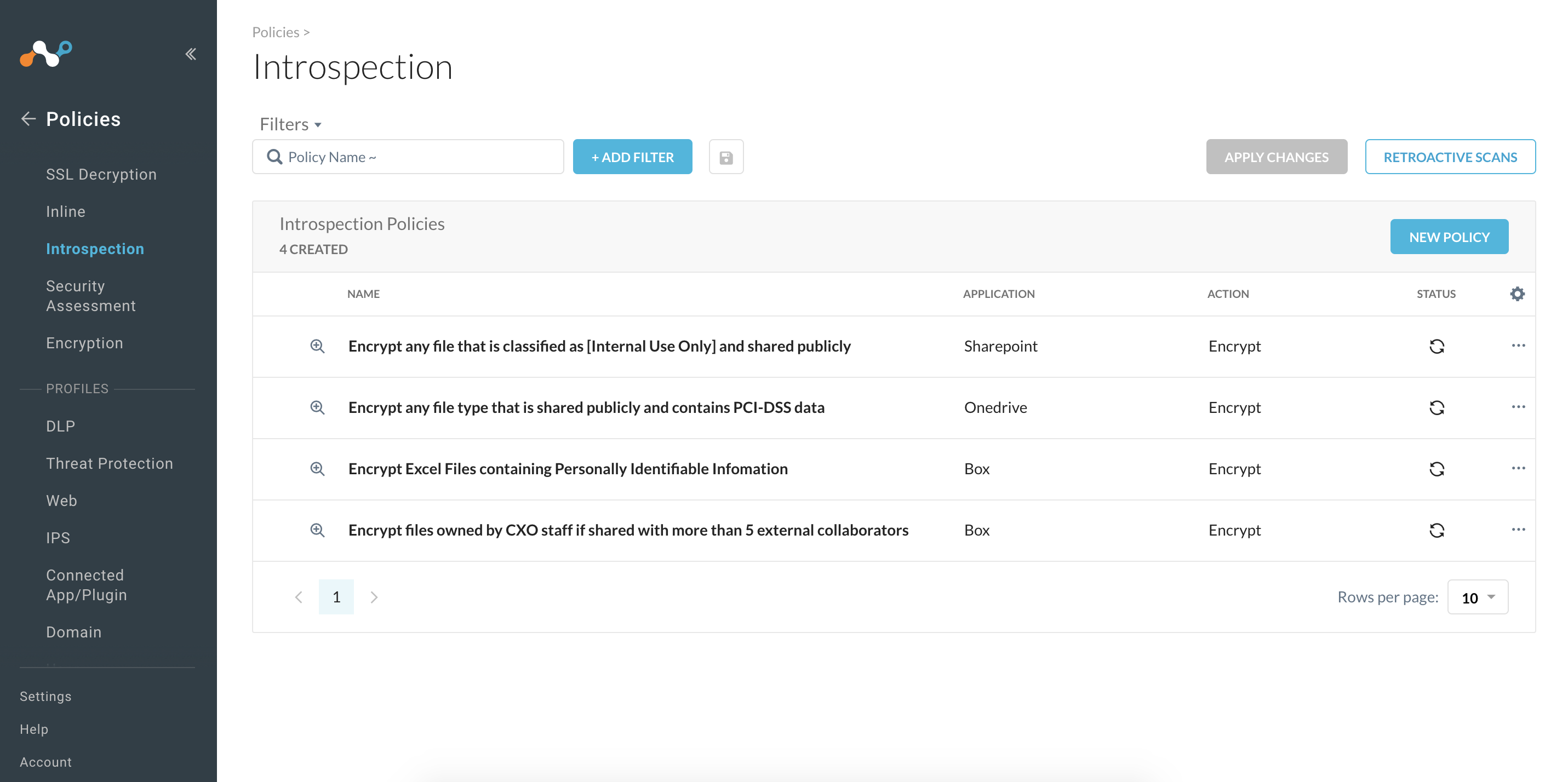Click sync status icon for Onedrive policy
The height and width of the screenshot is (782, 1568).
pyautogui.click(x=1437, y=408)
